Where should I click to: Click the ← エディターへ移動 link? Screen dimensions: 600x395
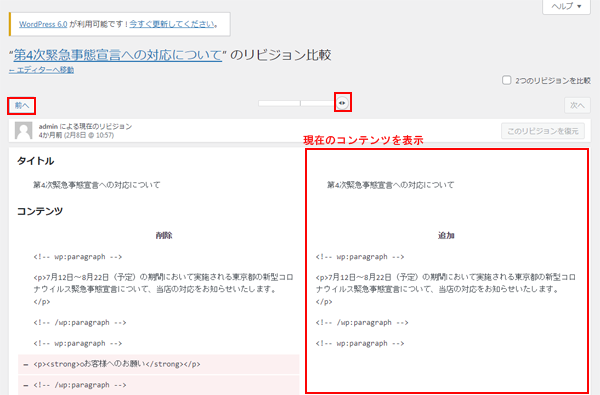(41, 70)
